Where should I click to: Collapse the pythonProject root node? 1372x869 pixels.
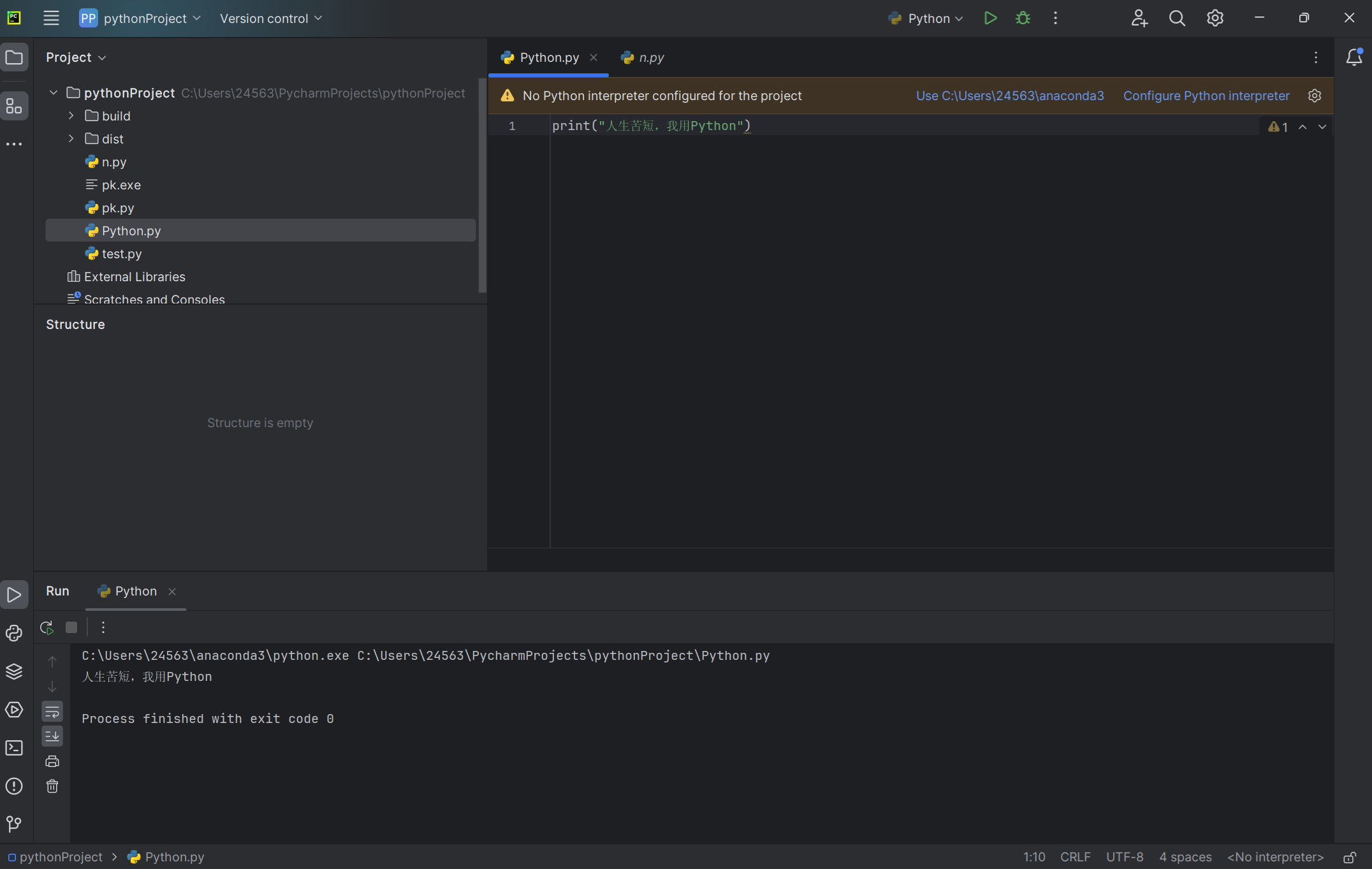pos(54,93)
